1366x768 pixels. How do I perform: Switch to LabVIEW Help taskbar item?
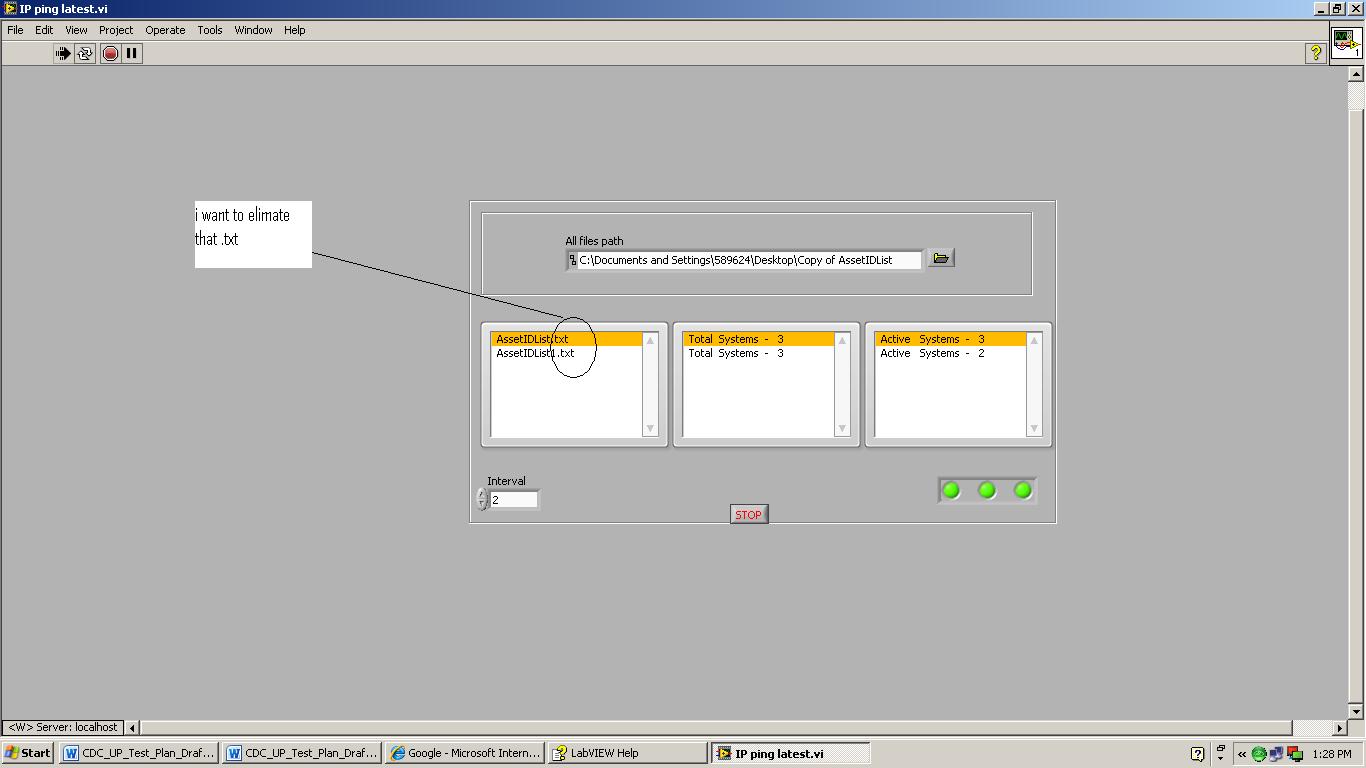(628, 753)
